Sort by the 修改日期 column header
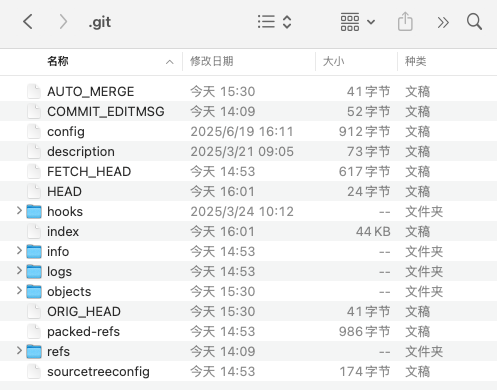Viewport: 497px width, 390px height. click(212, 61)
